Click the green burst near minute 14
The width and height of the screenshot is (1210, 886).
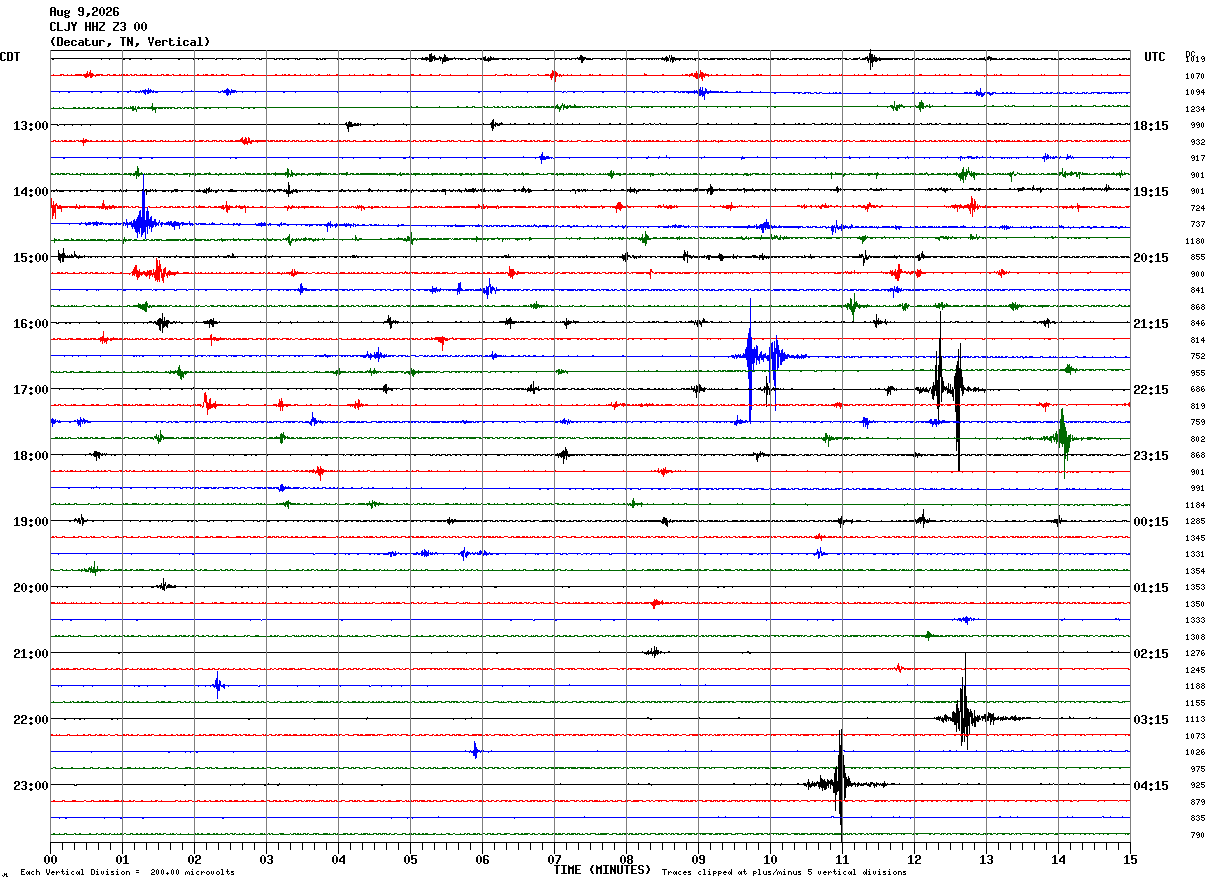[x=1063, y=438]
